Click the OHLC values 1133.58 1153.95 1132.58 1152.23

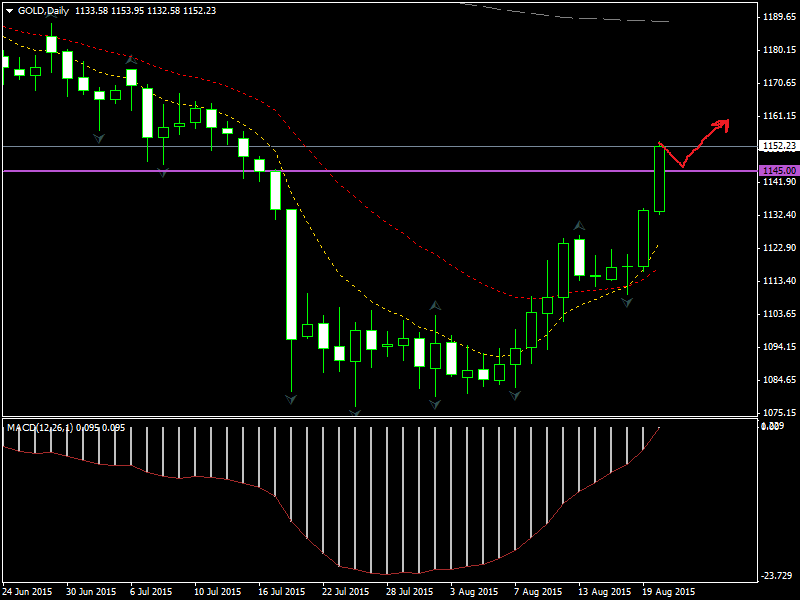pos(145,11)
